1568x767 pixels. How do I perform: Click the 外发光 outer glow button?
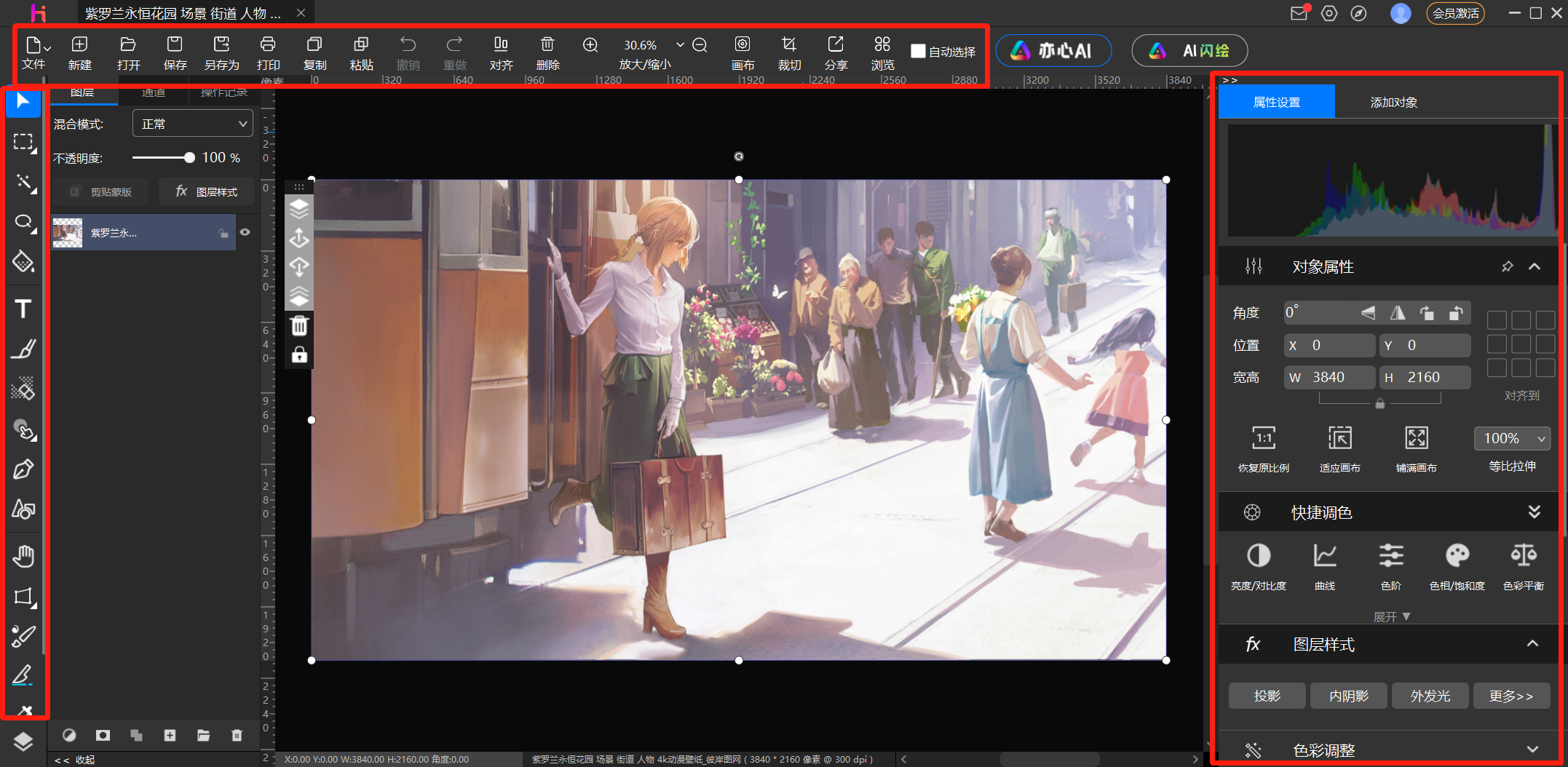tap(1430, 696)
